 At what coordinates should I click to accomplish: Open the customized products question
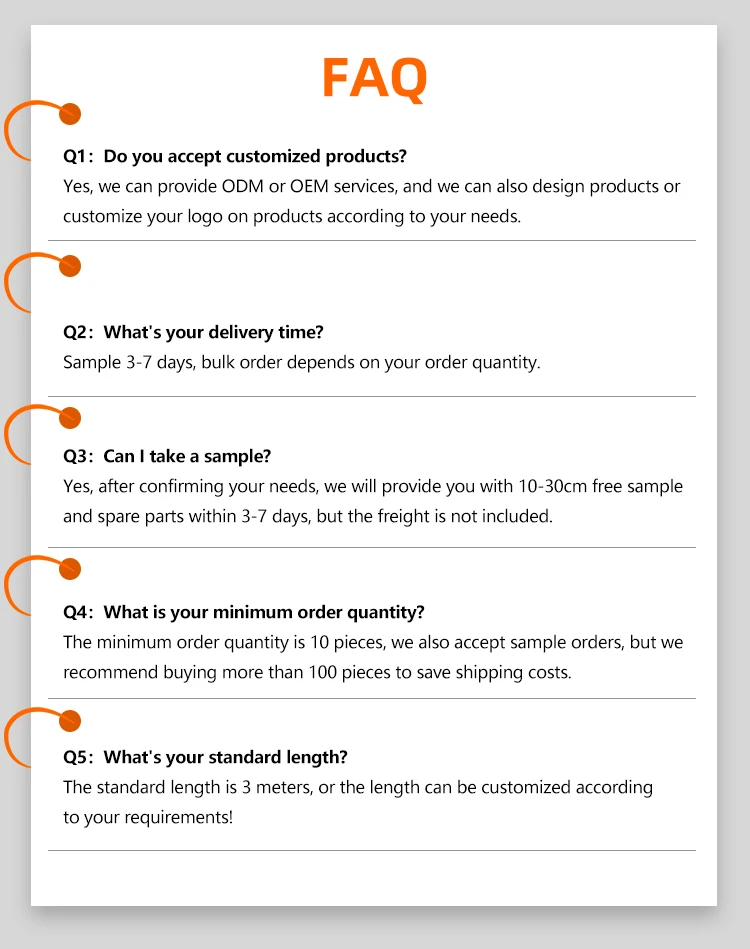tap(235, 156)
